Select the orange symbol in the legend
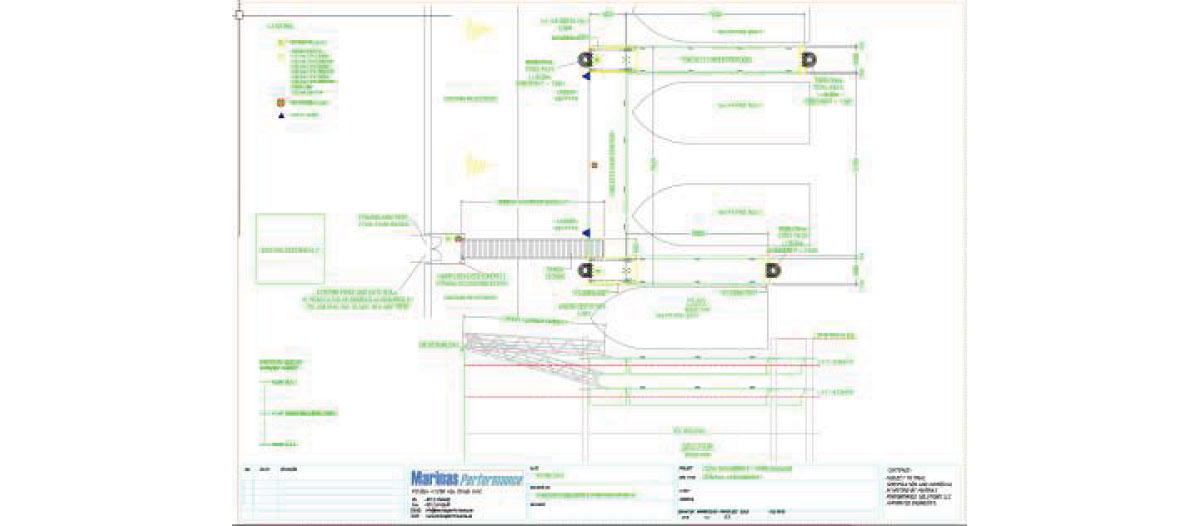The width and height of the screenshot is (1200, 526). point(281,102)
